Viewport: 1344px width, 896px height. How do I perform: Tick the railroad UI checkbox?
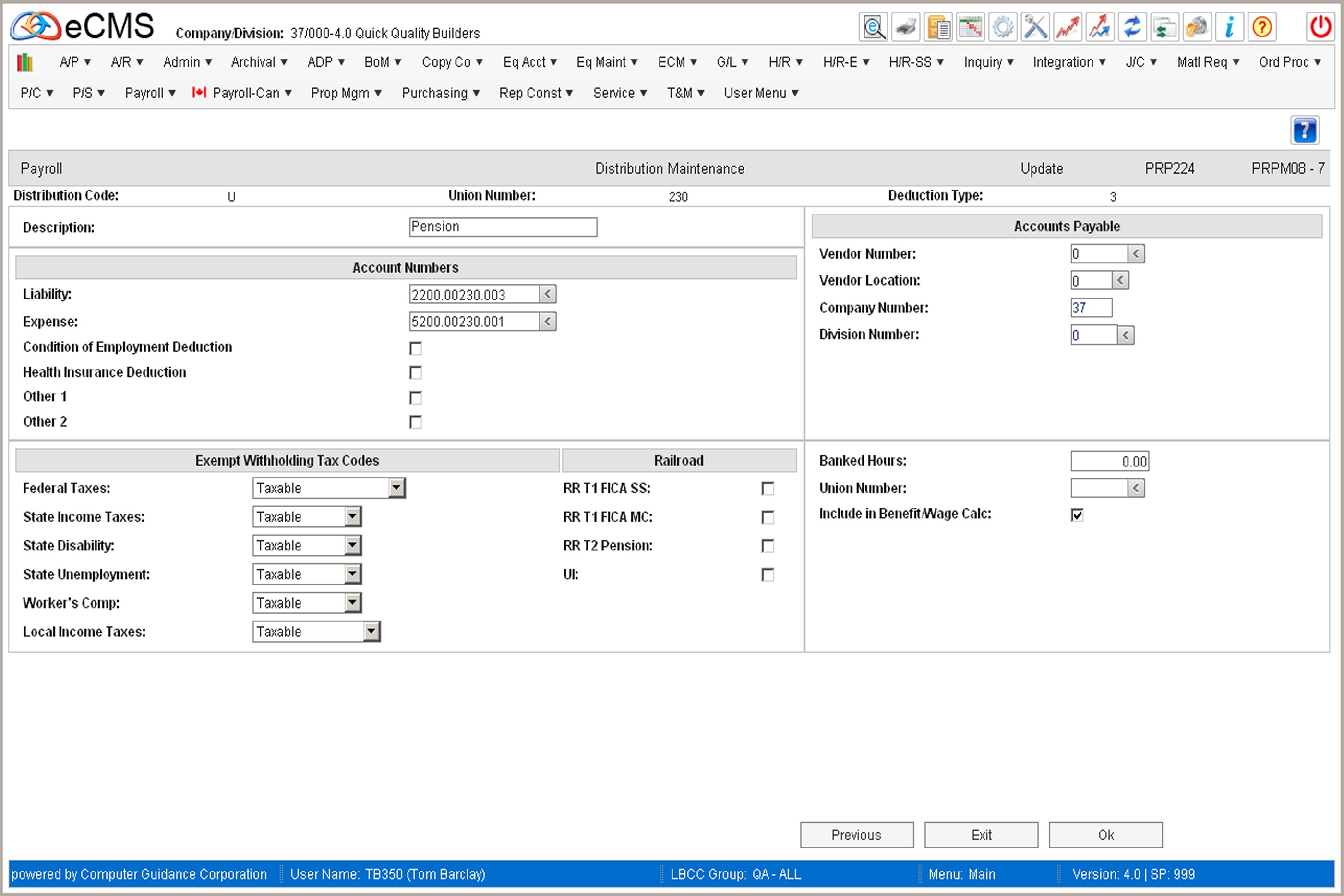[x=768, y=574]
